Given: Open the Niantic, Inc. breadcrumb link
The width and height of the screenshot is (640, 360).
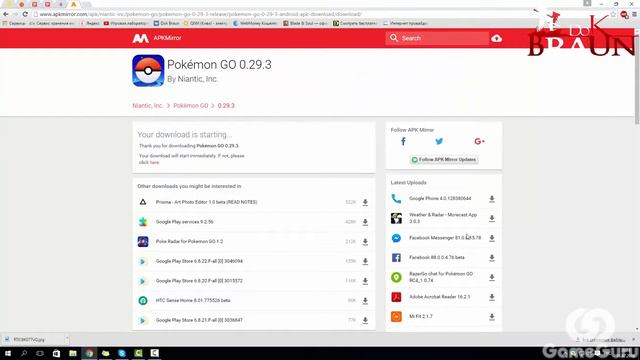Looking at the screenshot, I should tap(148, 105).
